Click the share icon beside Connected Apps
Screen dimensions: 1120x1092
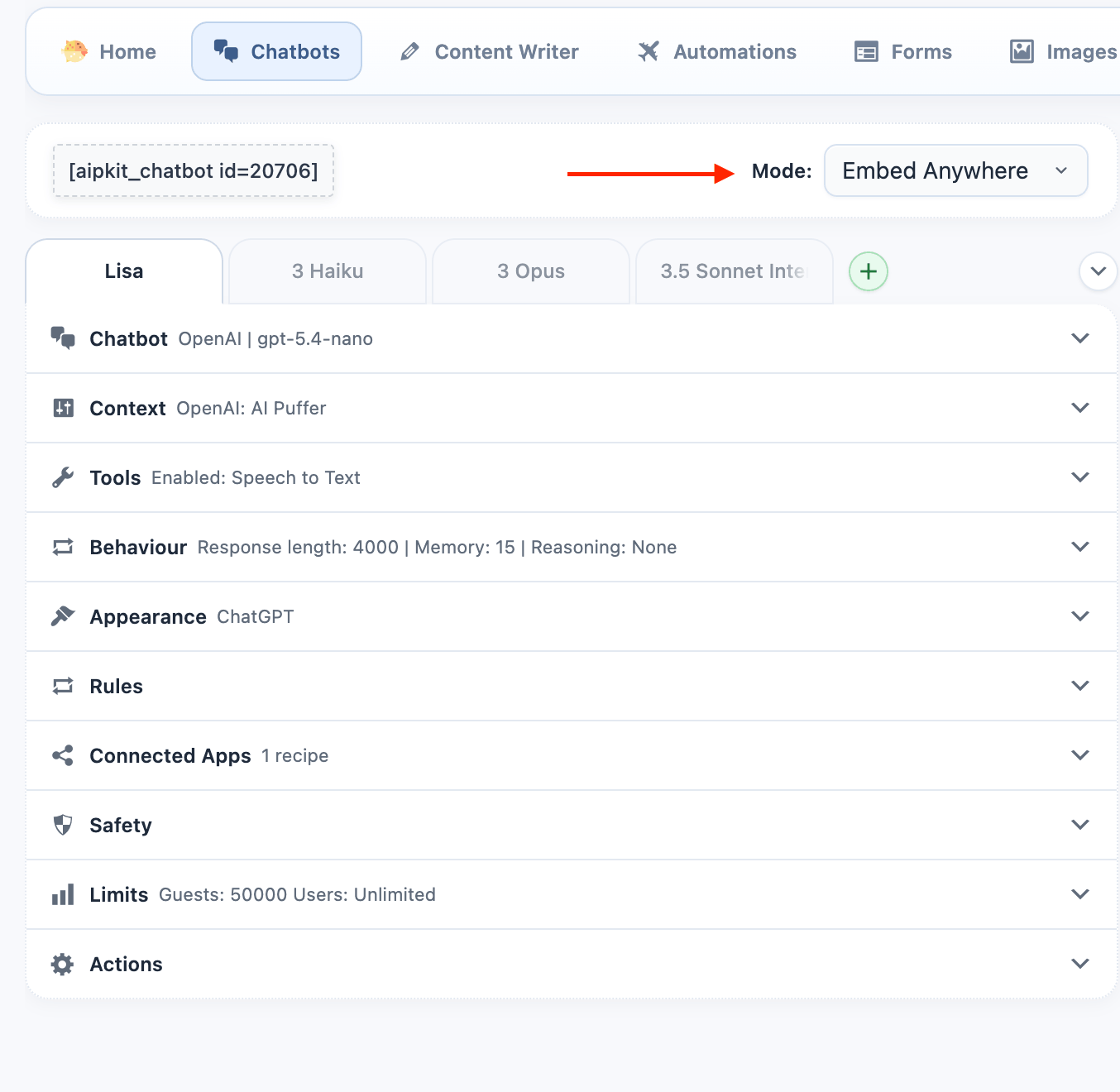(x=63, y=755)
